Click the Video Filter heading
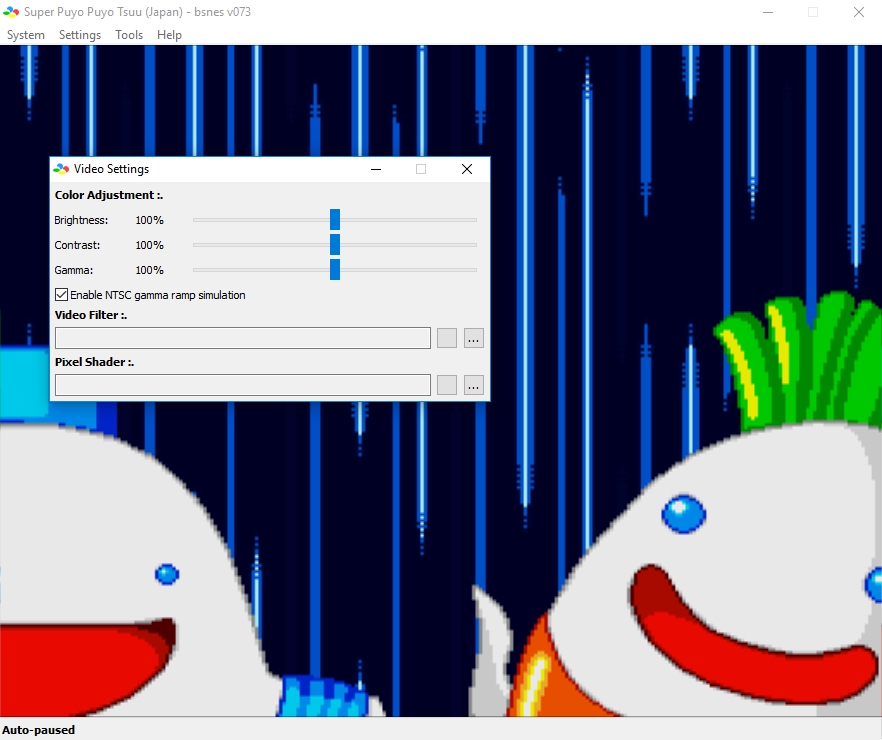The height and width of the screenshot is (740, 882). coord(91,315)
